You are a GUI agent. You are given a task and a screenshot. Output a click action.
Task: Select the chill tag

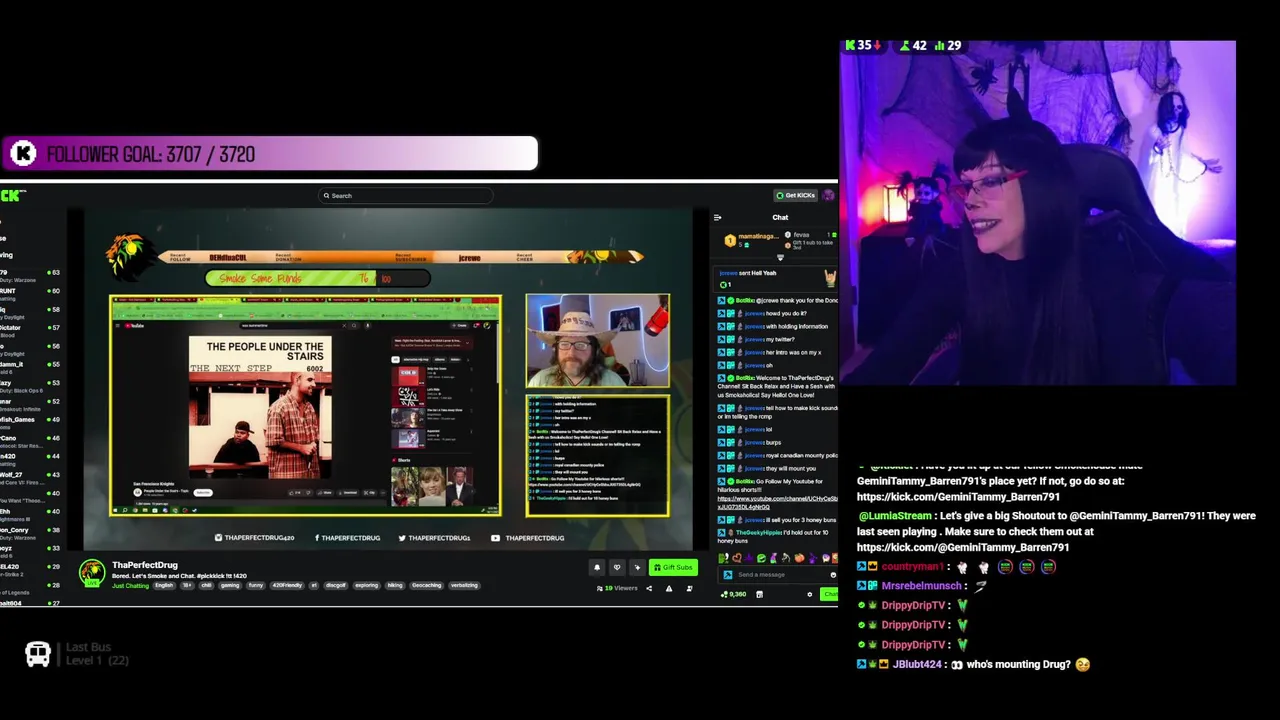coord(206,585)
